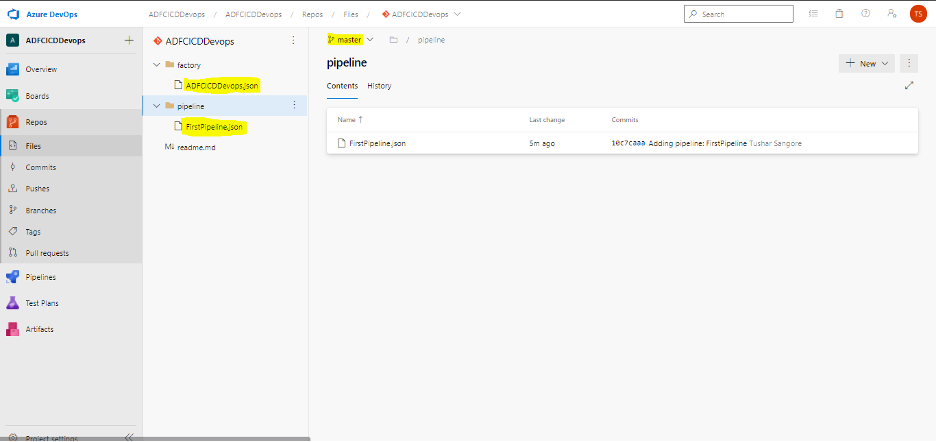Viewport: 936px width, 442px height.
Task: Select ADFCICDDevops.json in file tree
Action: 222,85
